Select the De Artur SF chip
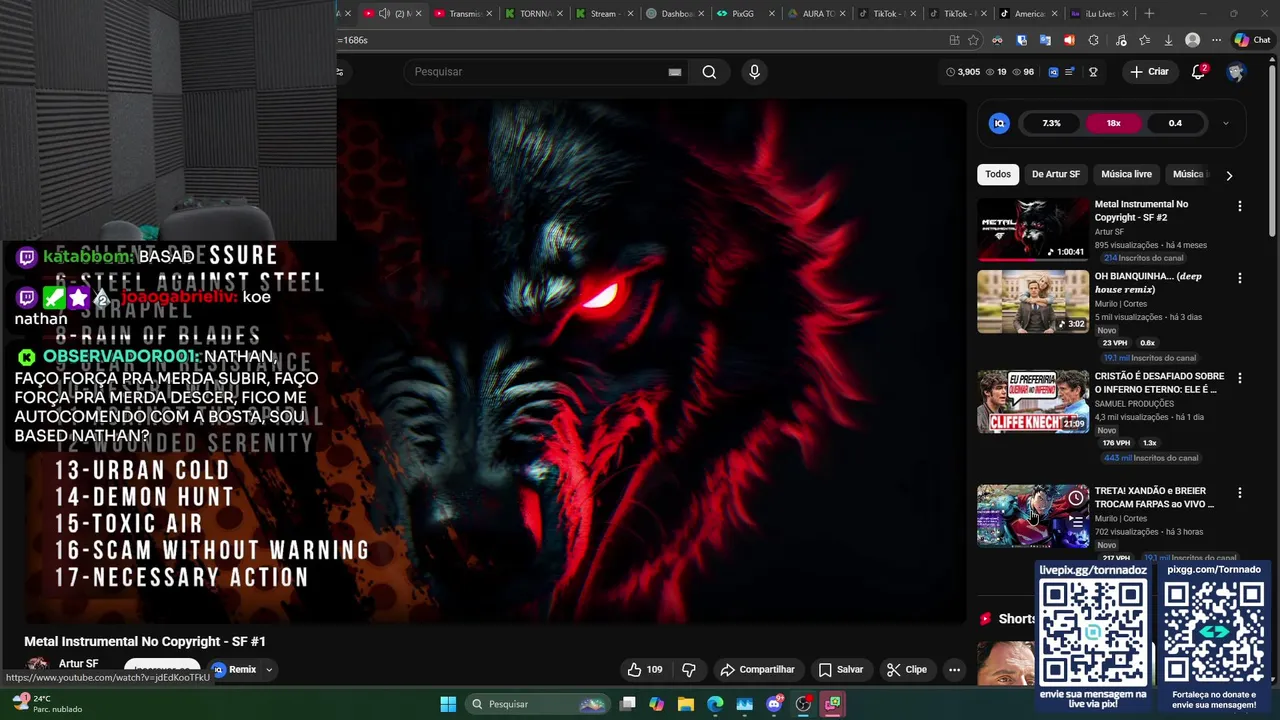Screen dimensions: 1280x720 tap(1056, 174)
